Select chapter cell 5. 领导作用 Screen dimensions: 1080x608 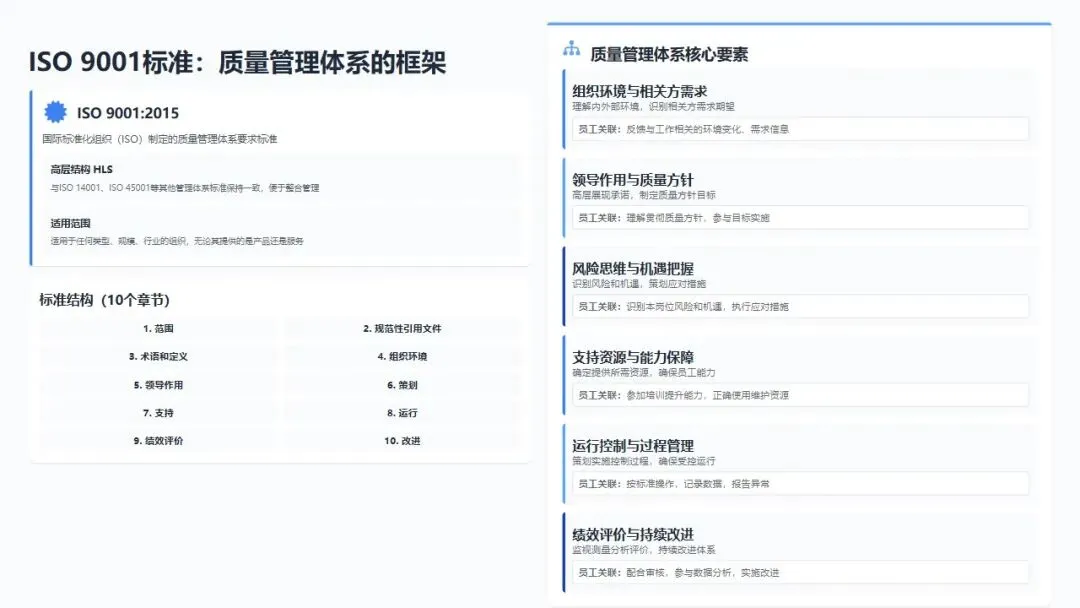pos(158,385)
